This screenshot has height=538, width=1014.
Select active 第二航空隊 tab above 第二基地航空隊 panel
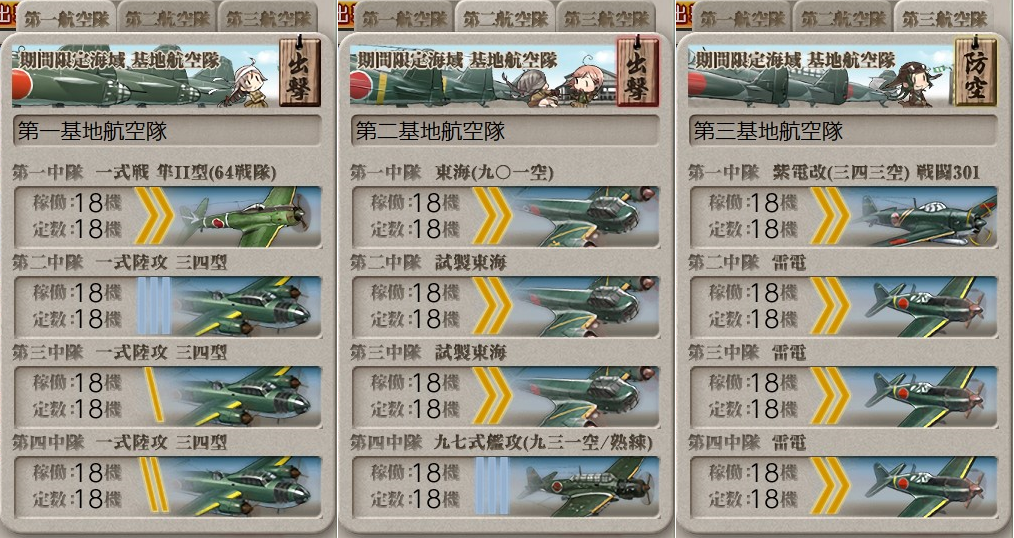[x=505, y=18]
